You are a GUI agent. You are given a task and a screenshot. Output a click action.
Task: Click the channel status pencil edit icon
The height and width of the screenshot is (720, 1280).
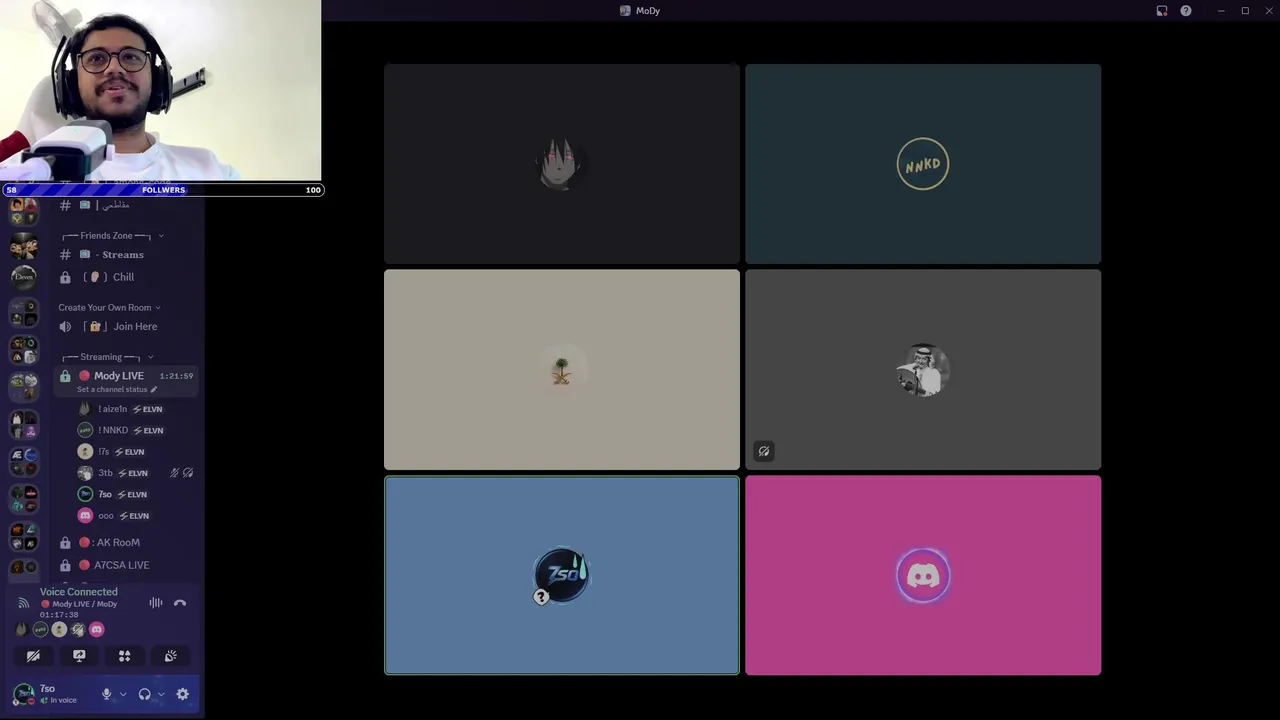[x=154, y=389]
